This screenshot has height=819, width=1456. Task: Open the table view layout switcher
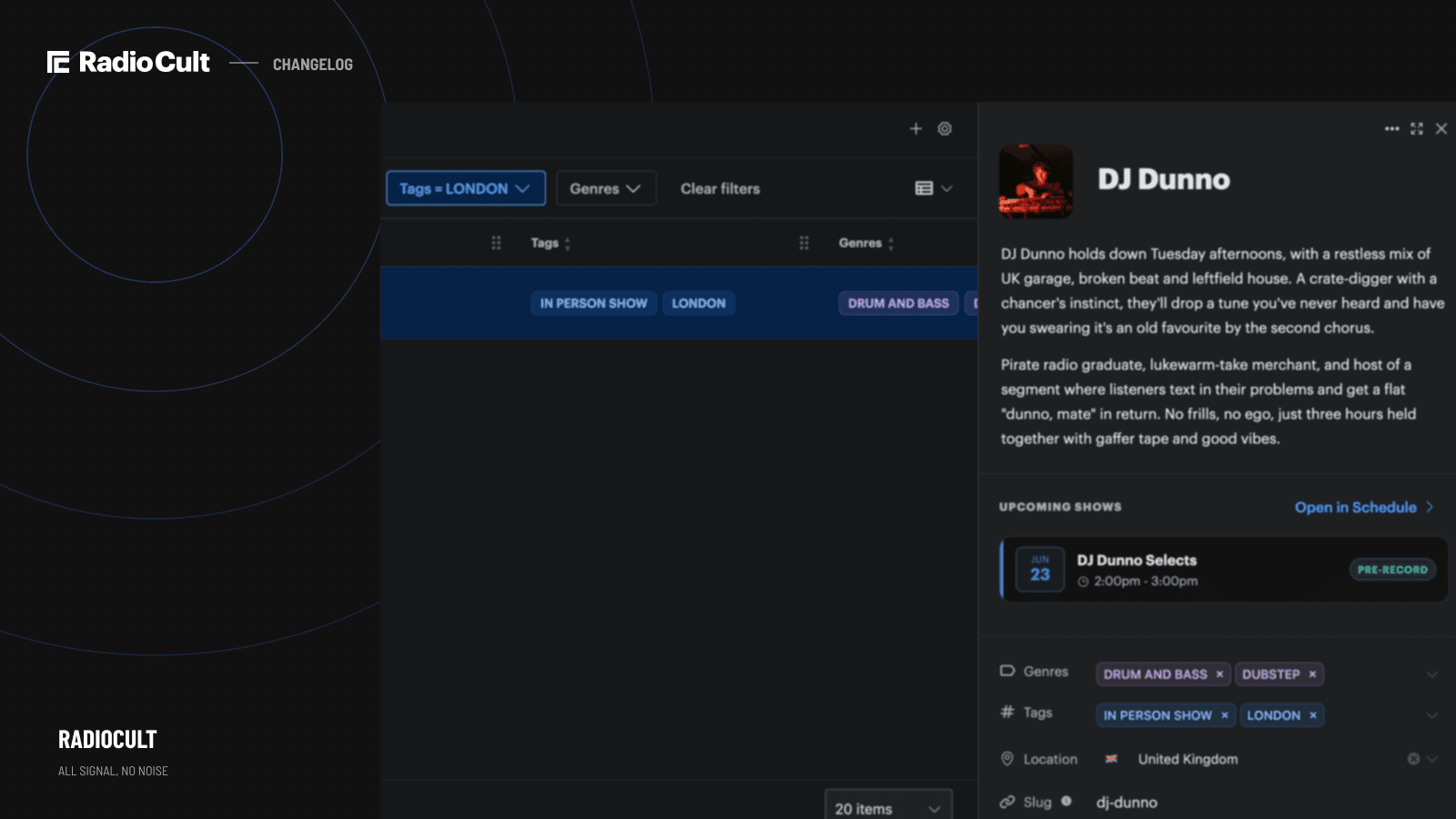pos(934,188)
